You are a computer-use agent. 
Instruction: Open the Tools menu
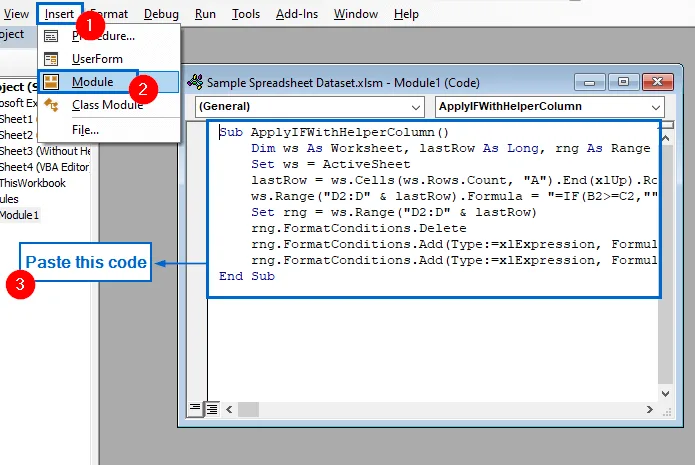coord(246,14)
